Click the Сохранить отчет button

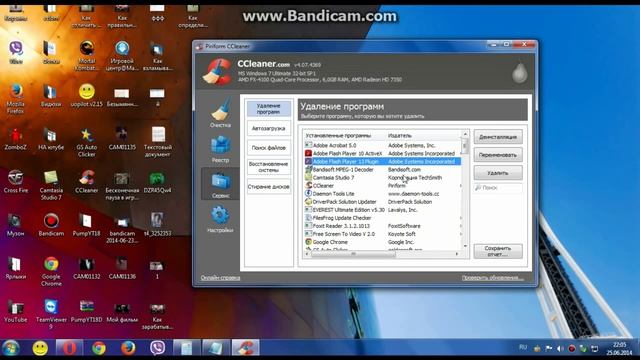(498, 251)
